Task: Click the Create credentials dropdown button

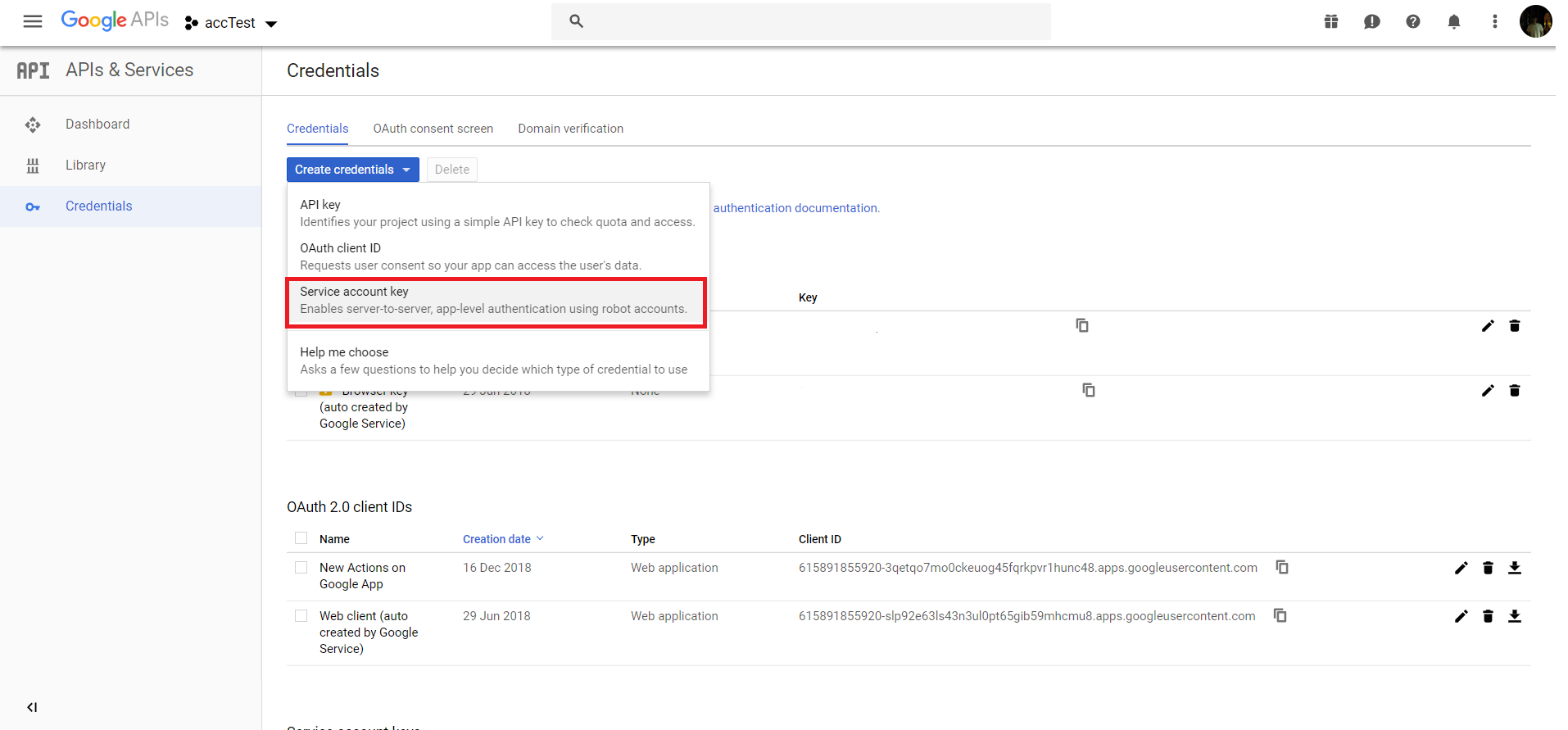Action: click(353, 170)
